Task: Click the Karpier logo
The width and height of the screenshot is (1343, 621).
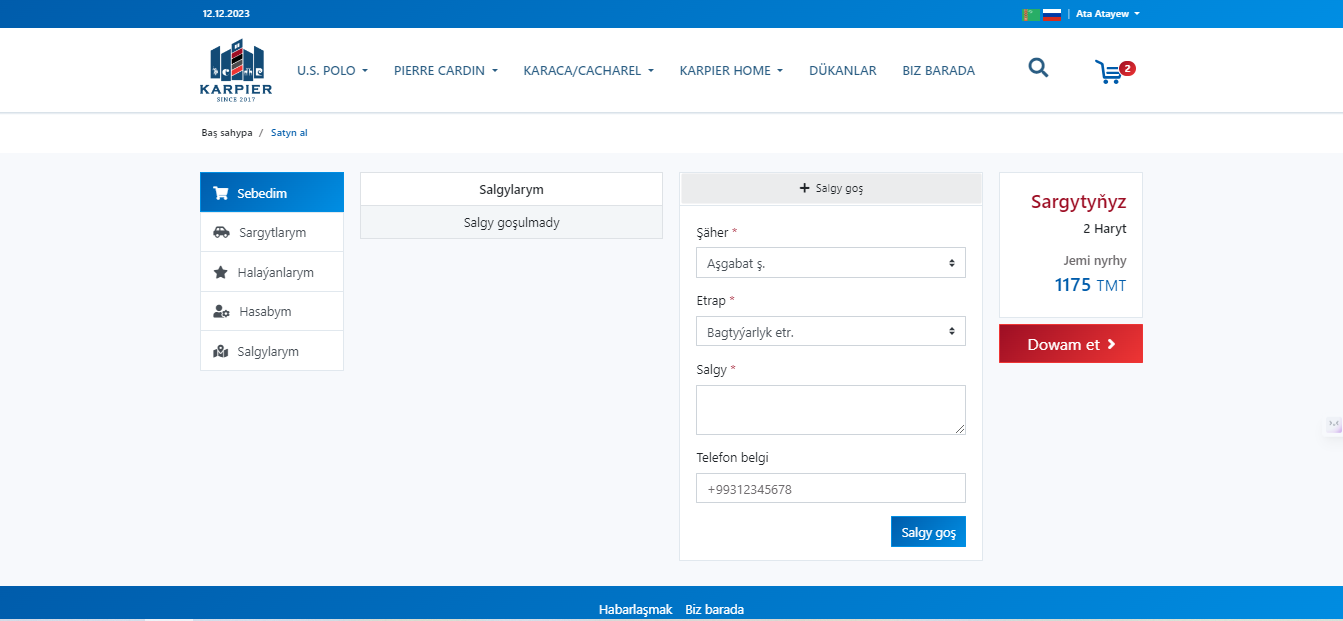Action: [236, 70]
